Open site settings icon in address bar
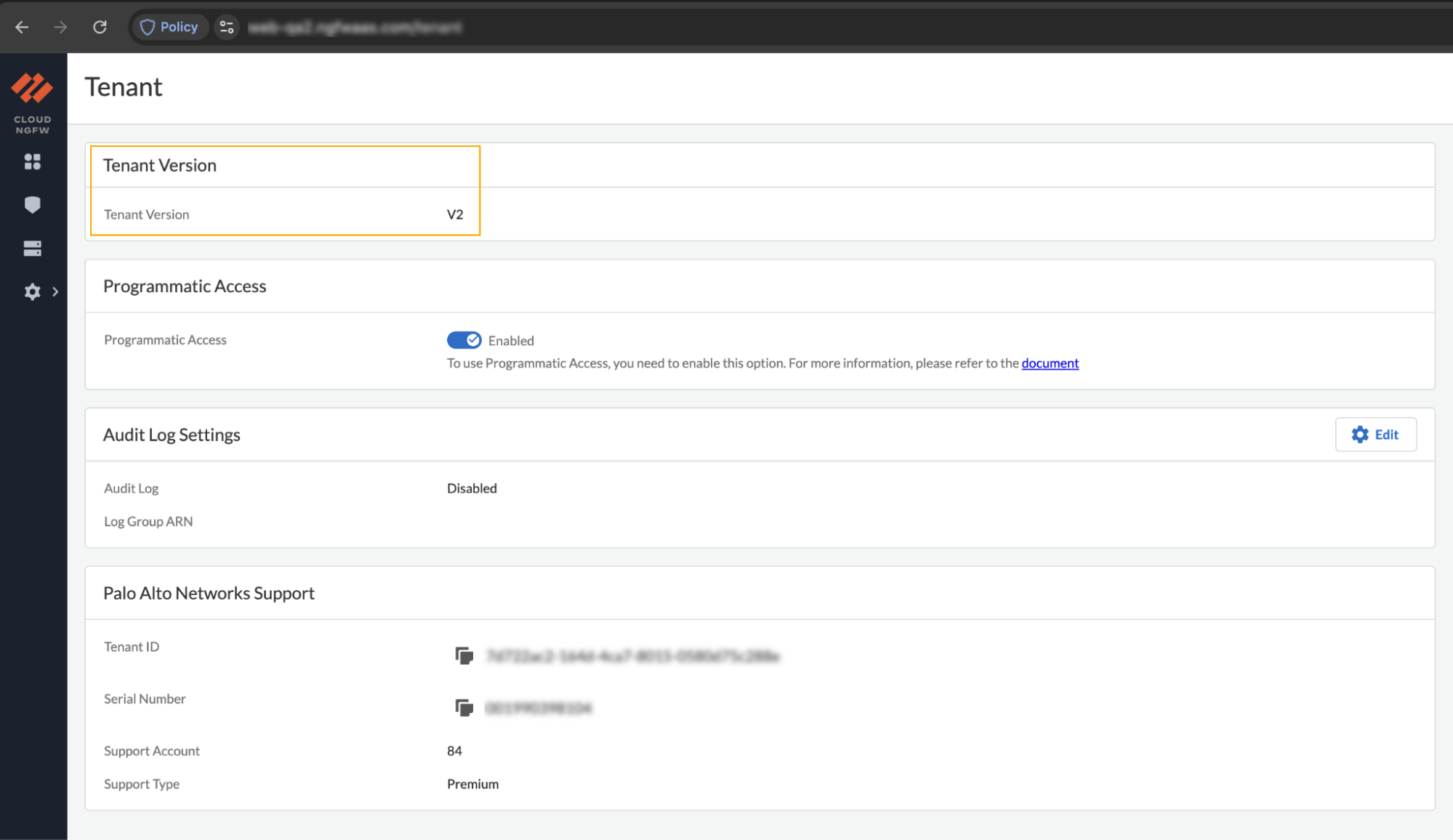 tap(227, 27)
